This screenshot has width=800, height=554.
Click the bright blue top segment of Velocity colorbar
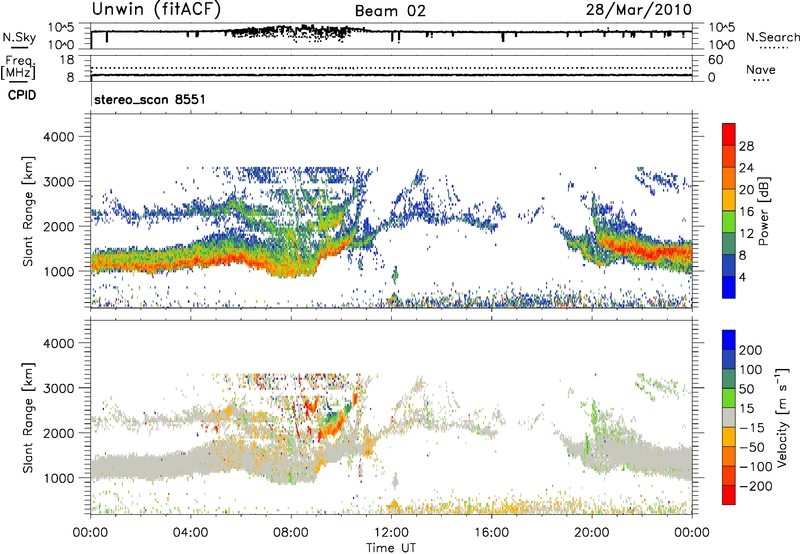coord(729,340)
